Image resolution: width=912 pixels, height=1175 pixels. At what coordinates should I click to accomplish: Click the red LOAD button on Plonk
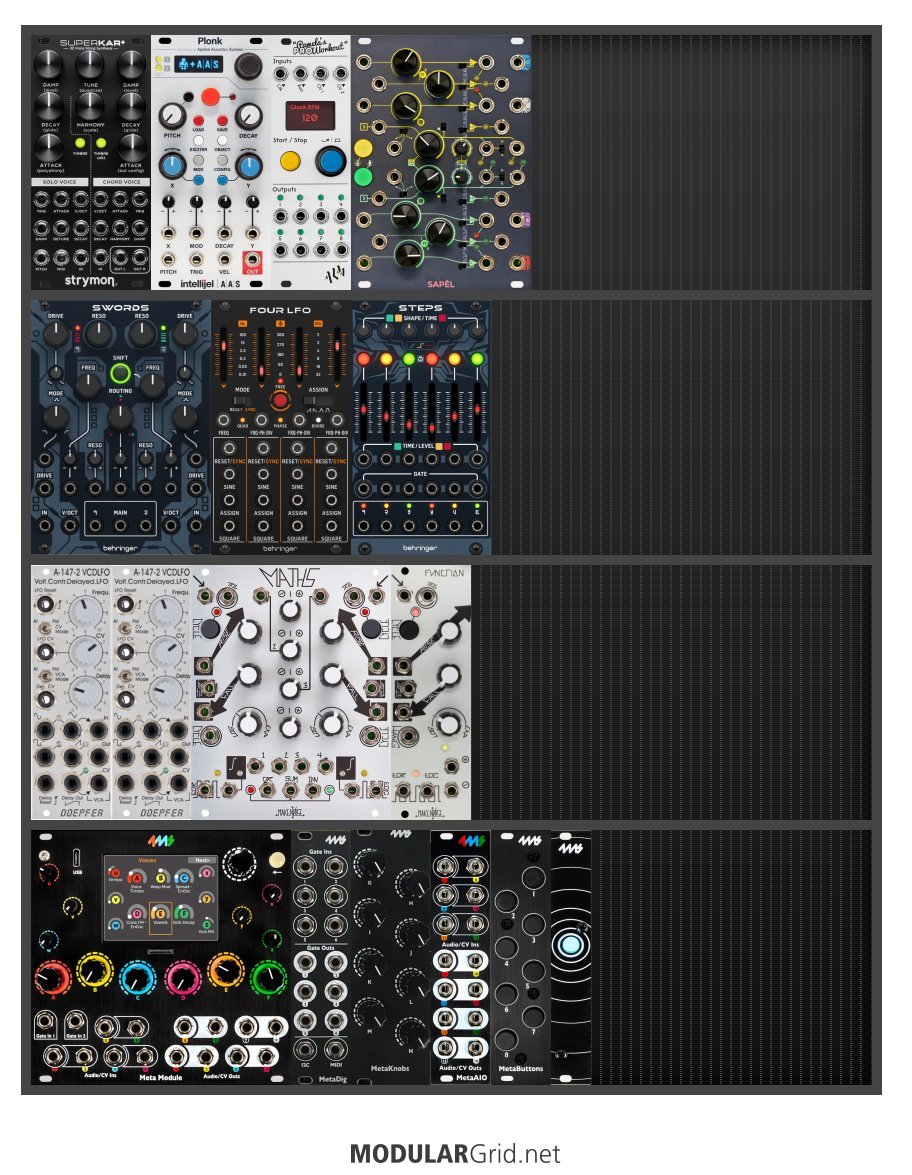[199, 121]
